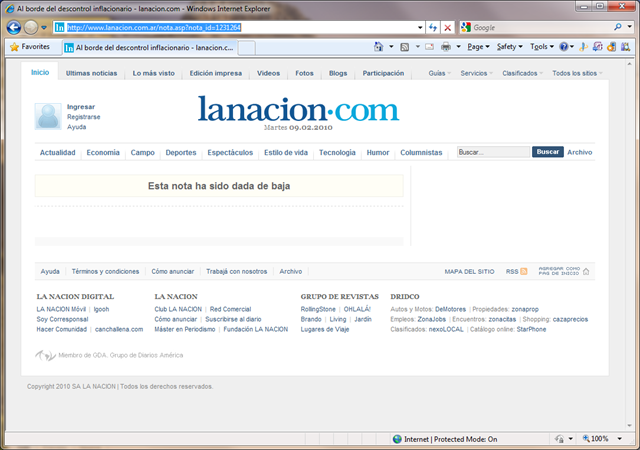Expand the address bar history dropdown
640x450 pixels.
pyautogui.click(x=420, y=27)
